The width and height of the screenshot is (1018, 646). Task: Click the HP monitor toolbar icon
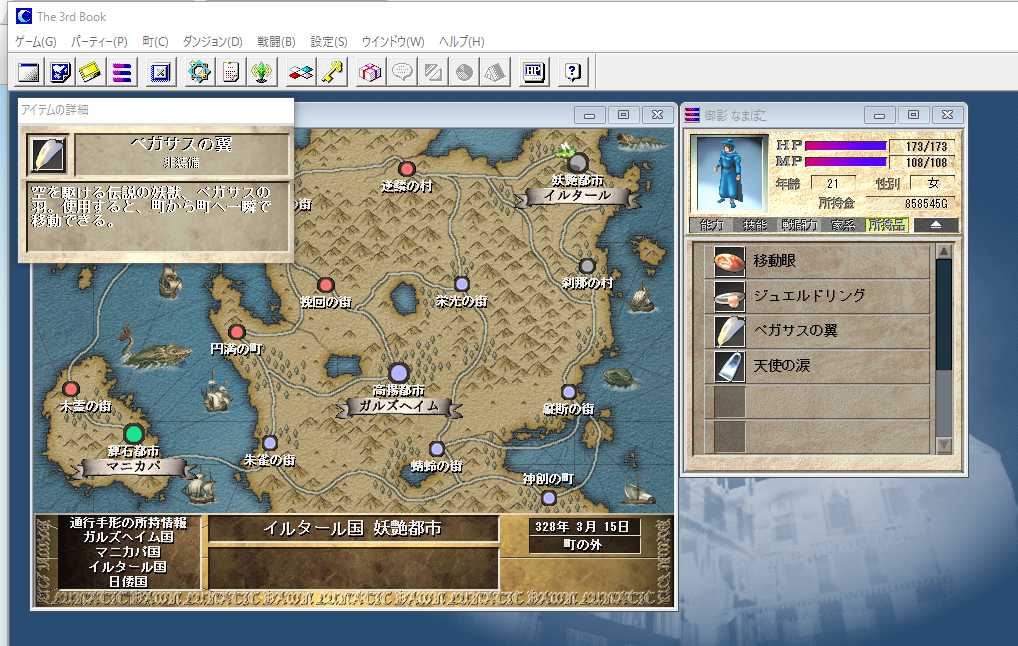pyautogui.click(x=534, y=72)
